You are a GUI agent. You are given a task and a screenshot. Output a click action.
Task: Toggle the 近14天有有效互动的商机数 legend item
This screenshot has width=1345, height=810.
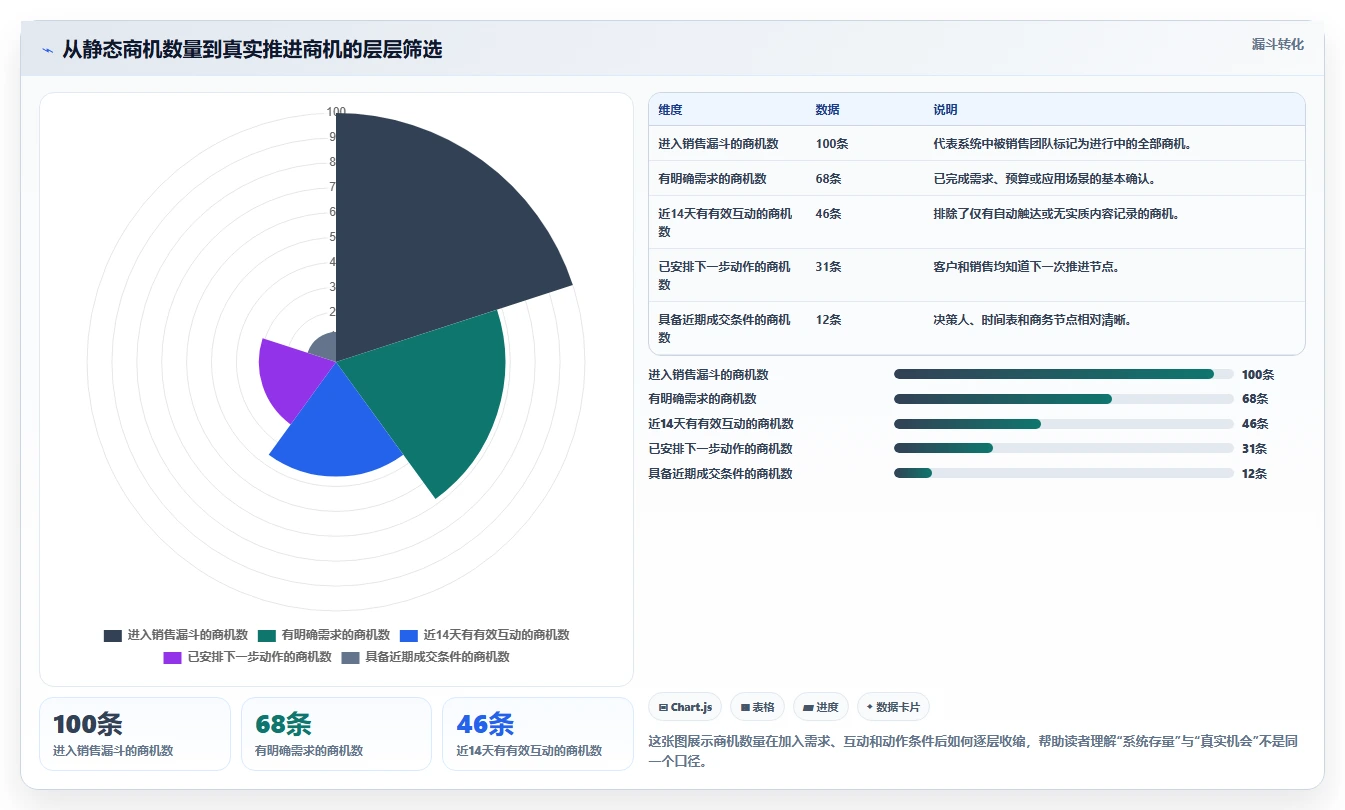[485, 635]
